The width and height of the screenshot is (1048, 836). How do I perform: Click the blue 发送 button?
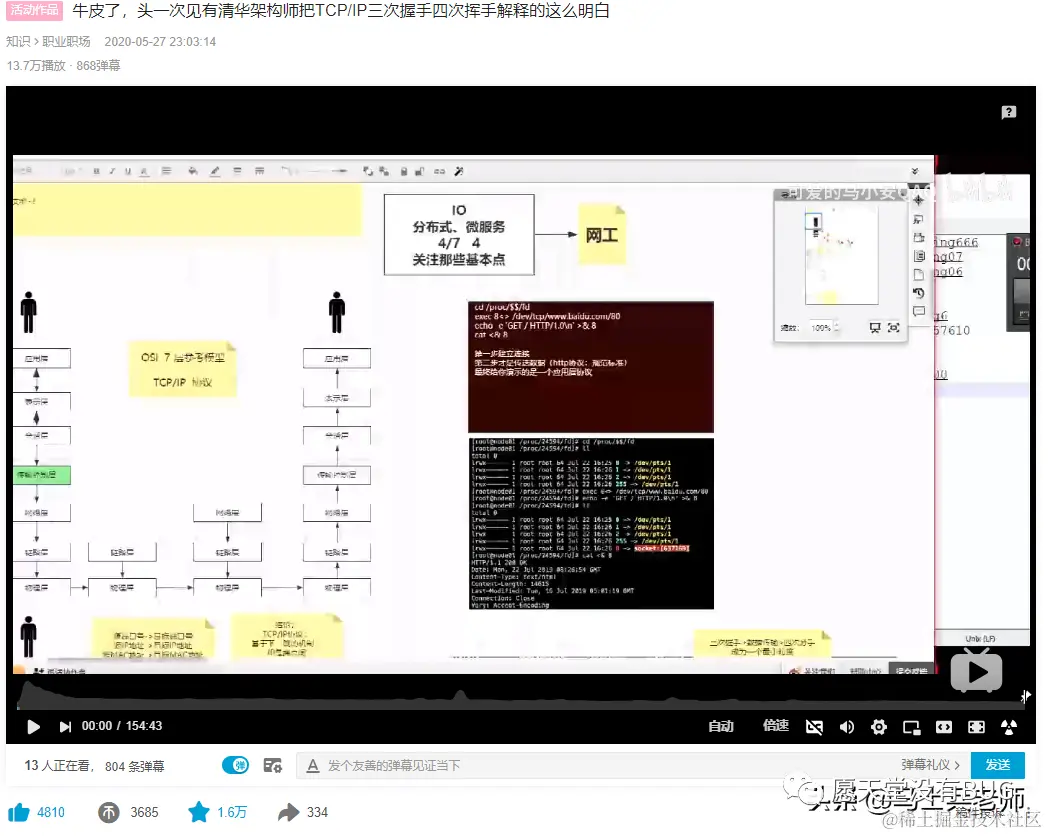click(998, 765)
